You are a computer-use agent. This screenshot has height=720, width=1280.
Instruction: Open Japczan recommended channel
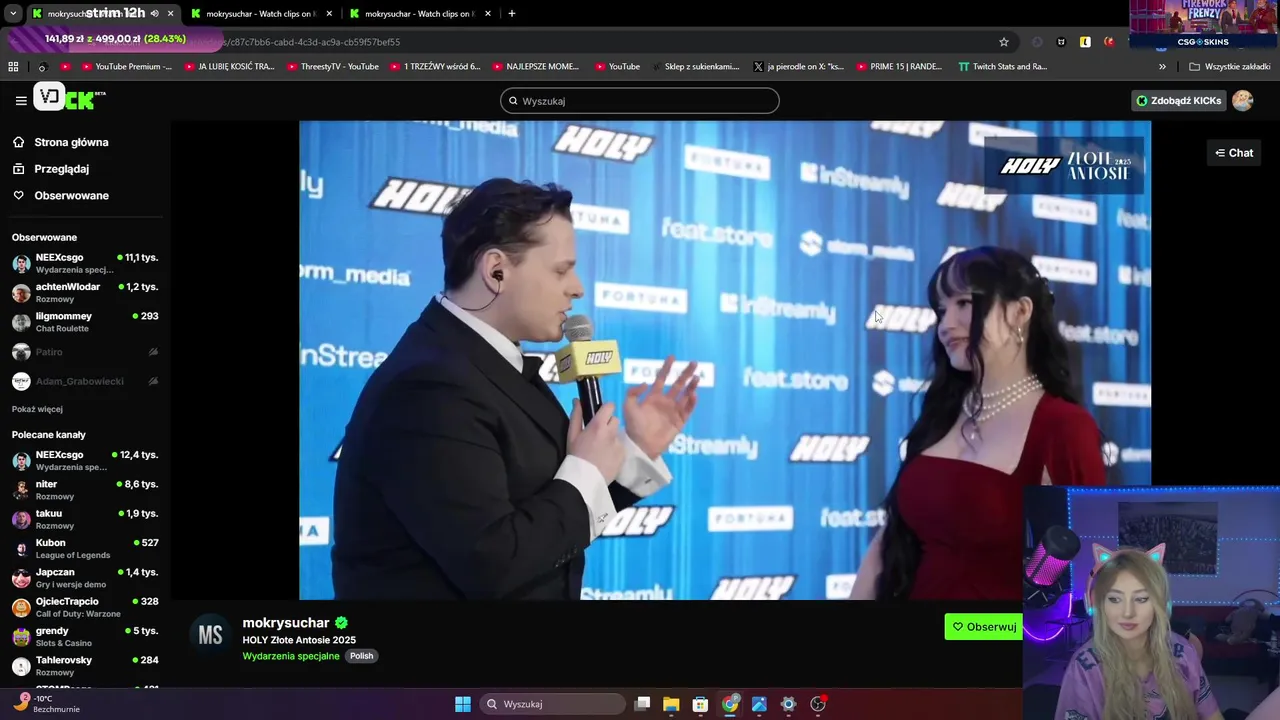85,578
